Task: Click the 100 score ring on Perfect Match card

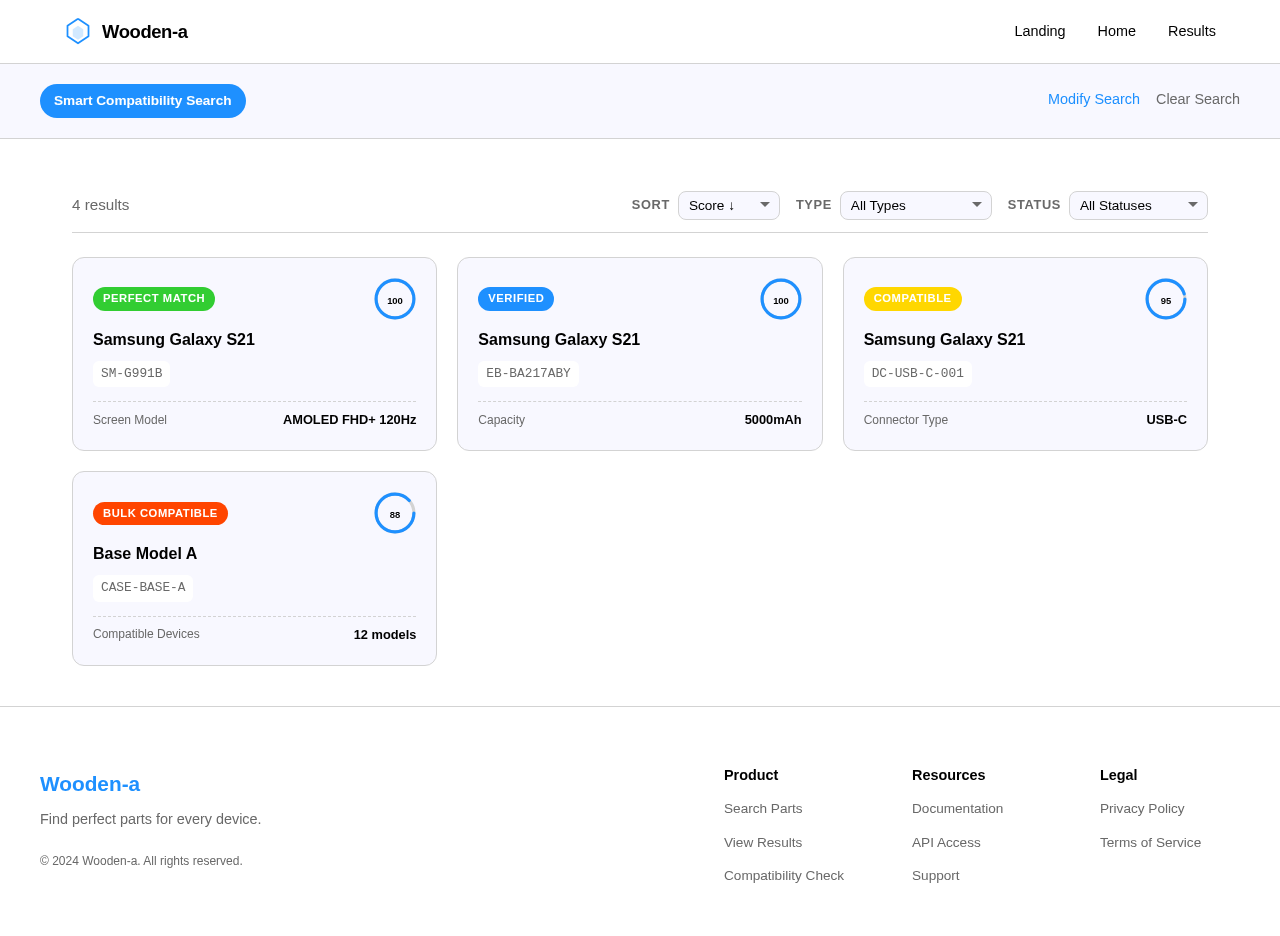Action: pos(395,299)
